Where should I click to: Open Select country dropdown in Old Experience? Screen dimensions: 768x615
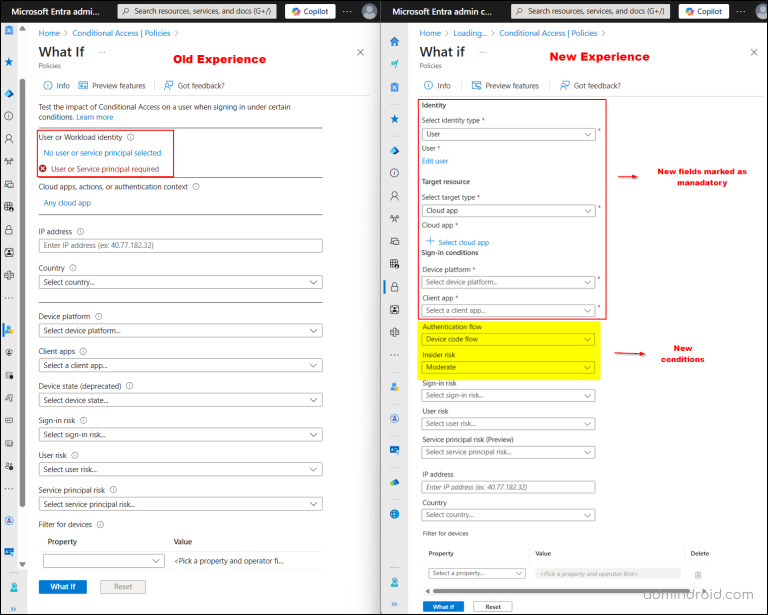[180, 283]
